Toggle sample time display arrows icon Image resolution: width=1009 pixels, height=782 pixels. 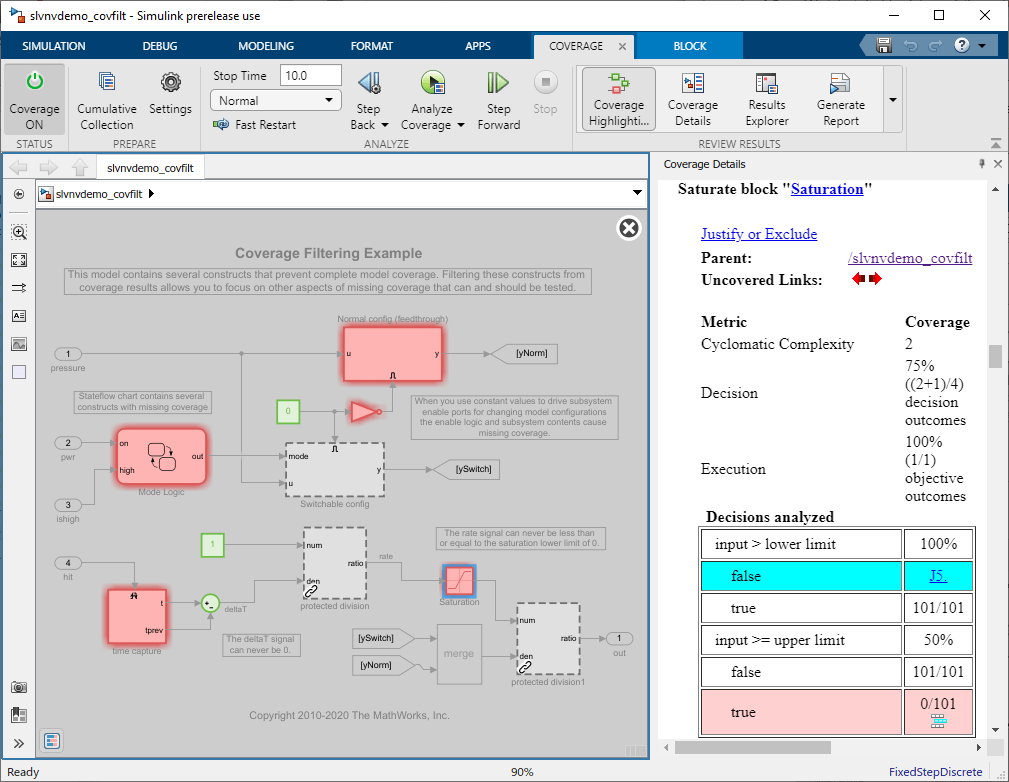(19, 288)
